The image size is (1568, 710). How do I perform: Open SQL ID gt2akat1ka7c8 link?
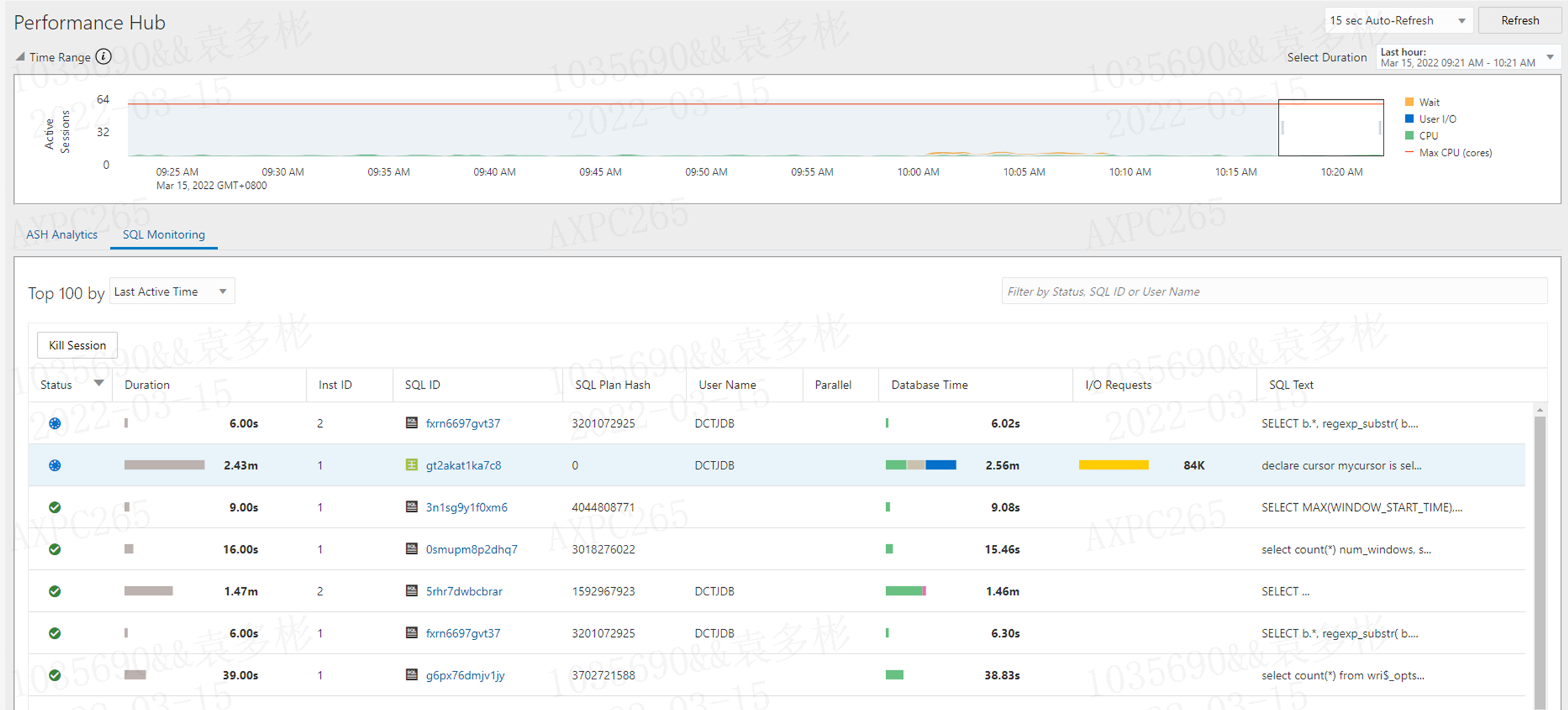pos(464,465)
